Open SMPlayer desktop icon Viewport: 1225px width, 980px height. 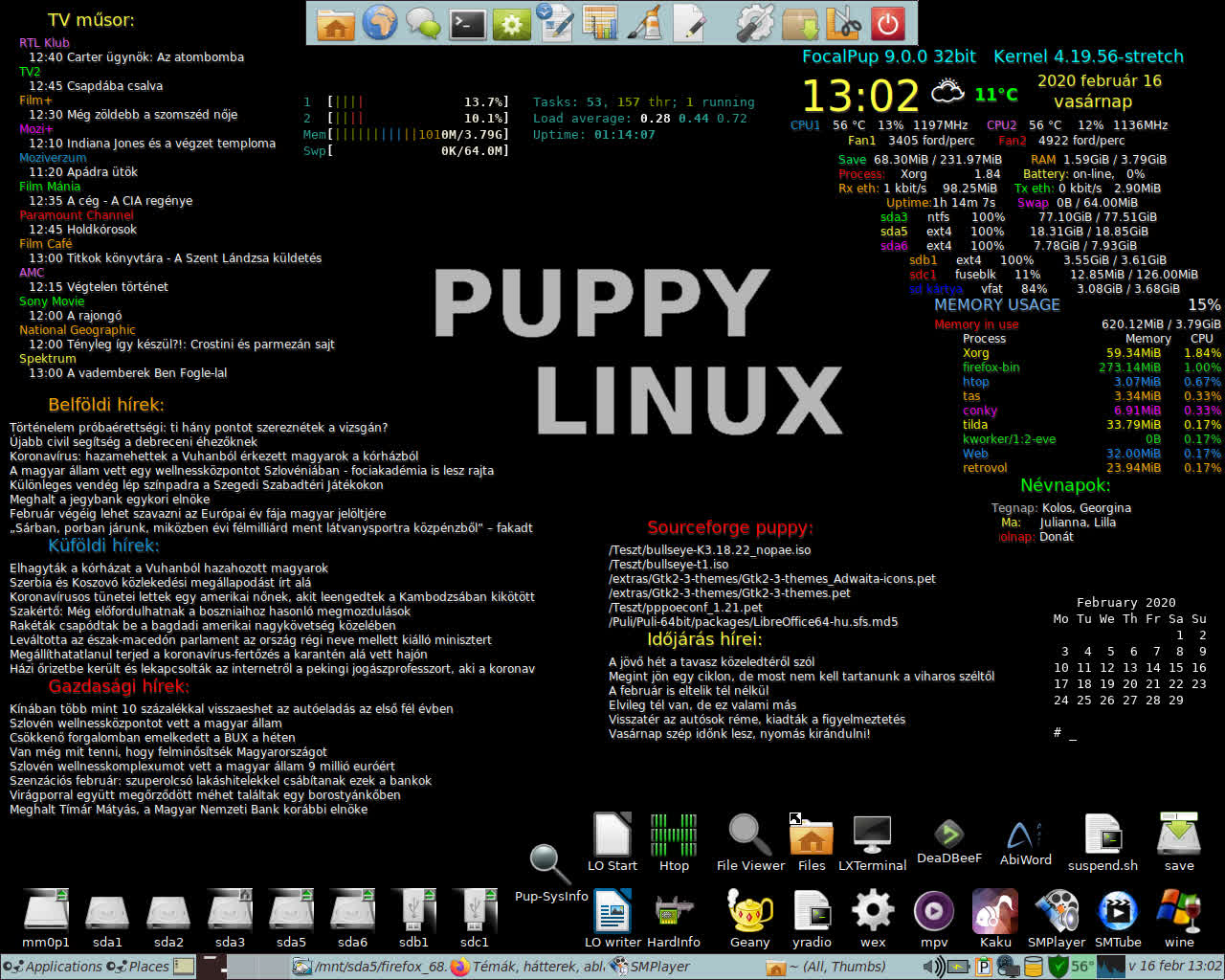point(1057,920)
